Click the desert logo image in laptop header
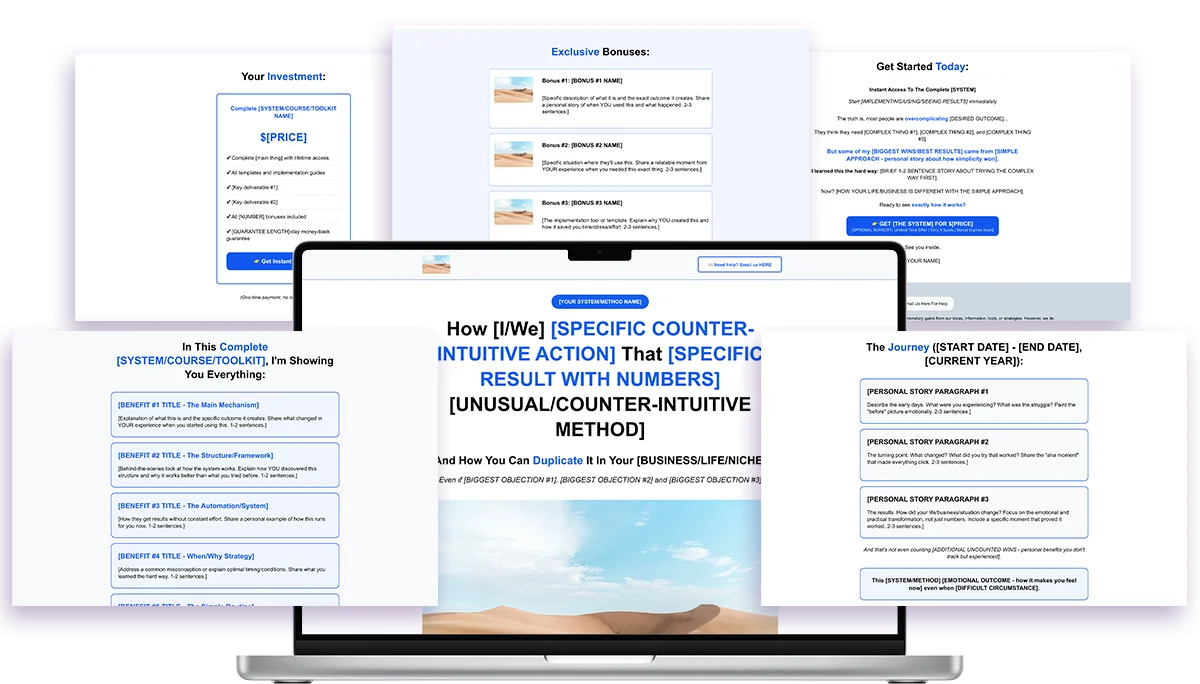 [436, 264]
